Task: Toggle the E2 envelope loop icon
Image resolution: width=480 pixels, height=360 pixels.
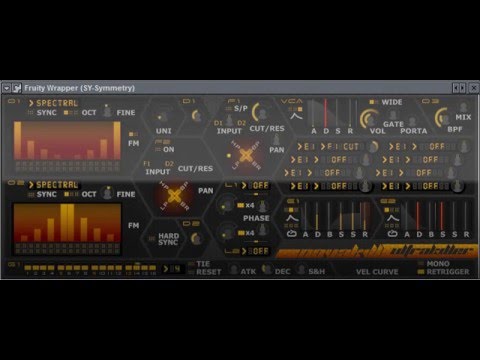Action: click(x=392, y=234)
